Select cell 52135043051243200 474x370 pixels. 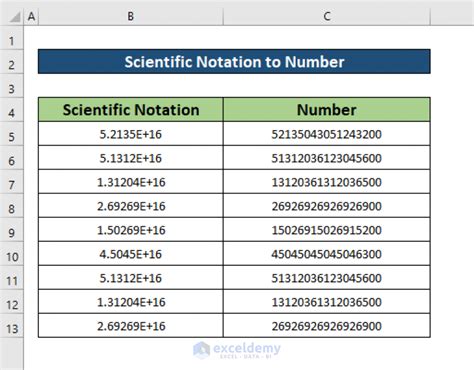pos(327,134)
